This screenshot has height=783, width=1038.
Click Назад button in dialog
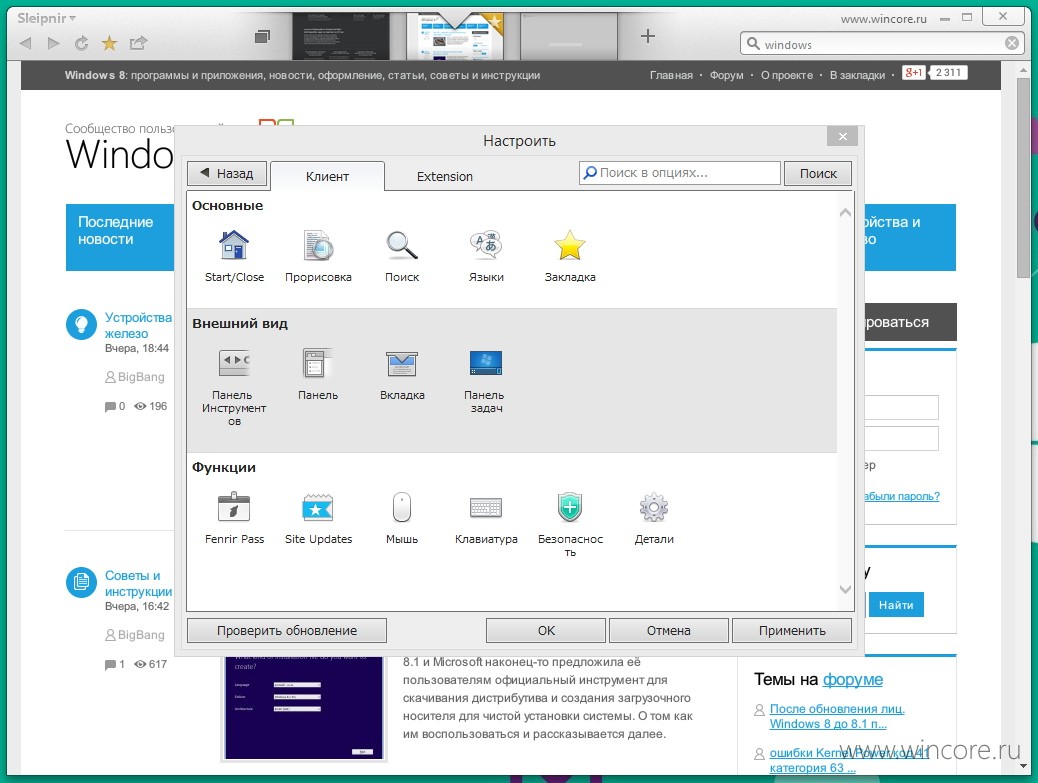click(x=226, y=173)
